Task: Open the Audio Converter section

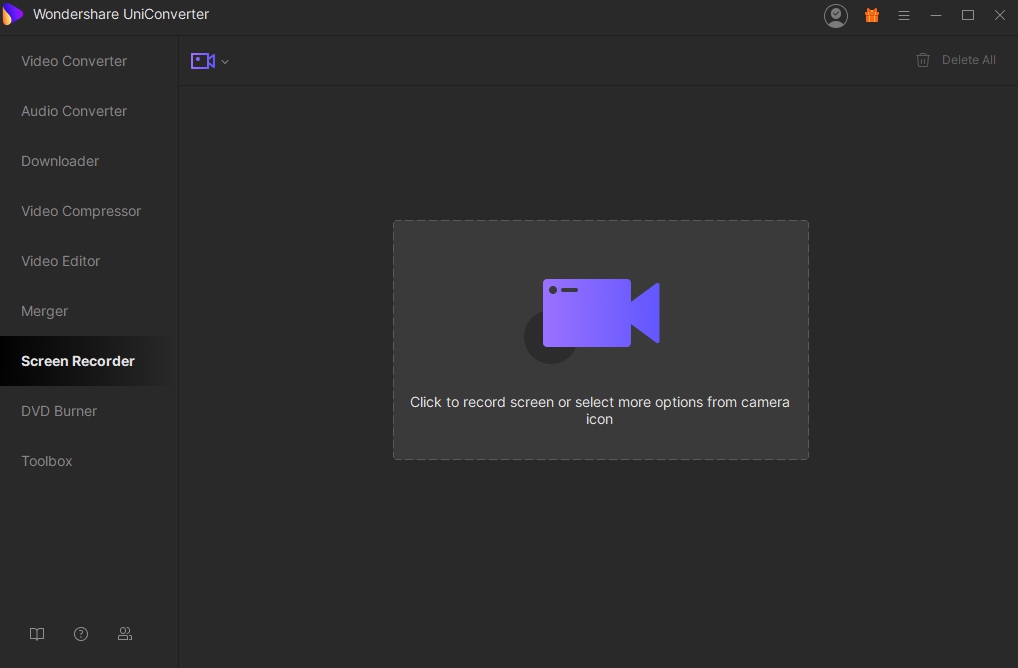Action: pos(74,111)
